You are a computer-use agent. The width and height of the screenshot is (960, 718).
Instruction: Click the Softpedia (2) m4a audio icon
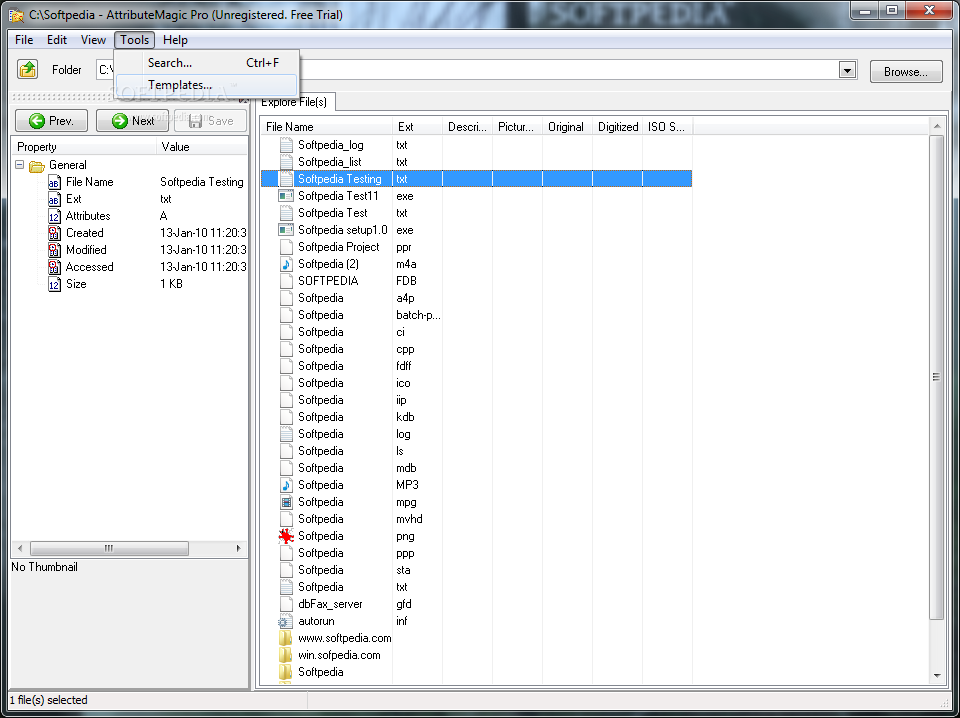286,264
